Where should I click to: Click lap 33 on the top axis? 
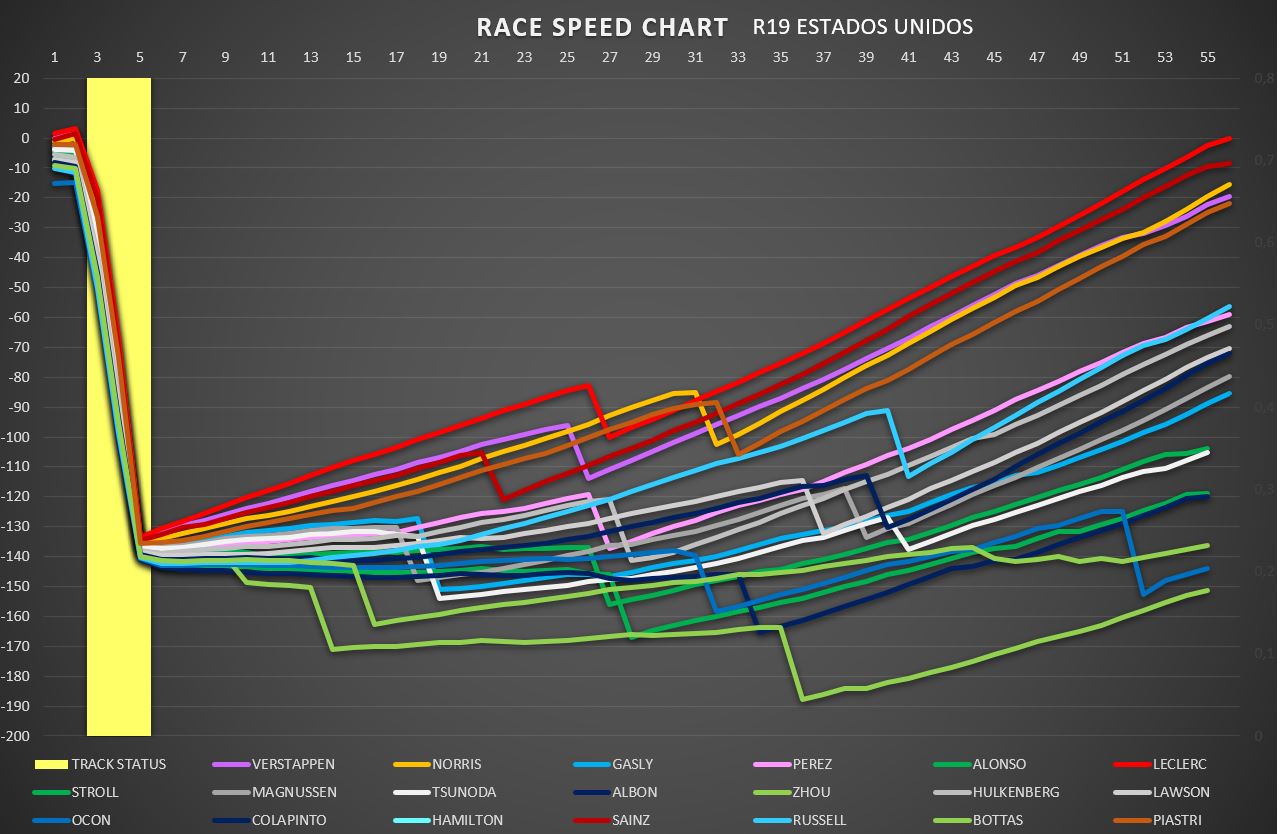738,58
